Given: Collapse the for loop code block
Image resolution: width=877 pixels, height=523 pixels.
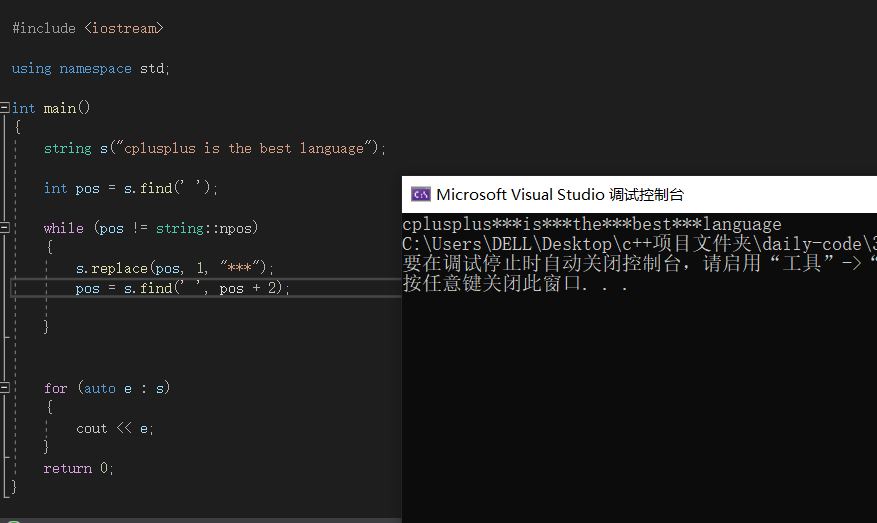Looking at the screenshot, I should (x=5, y=388).
